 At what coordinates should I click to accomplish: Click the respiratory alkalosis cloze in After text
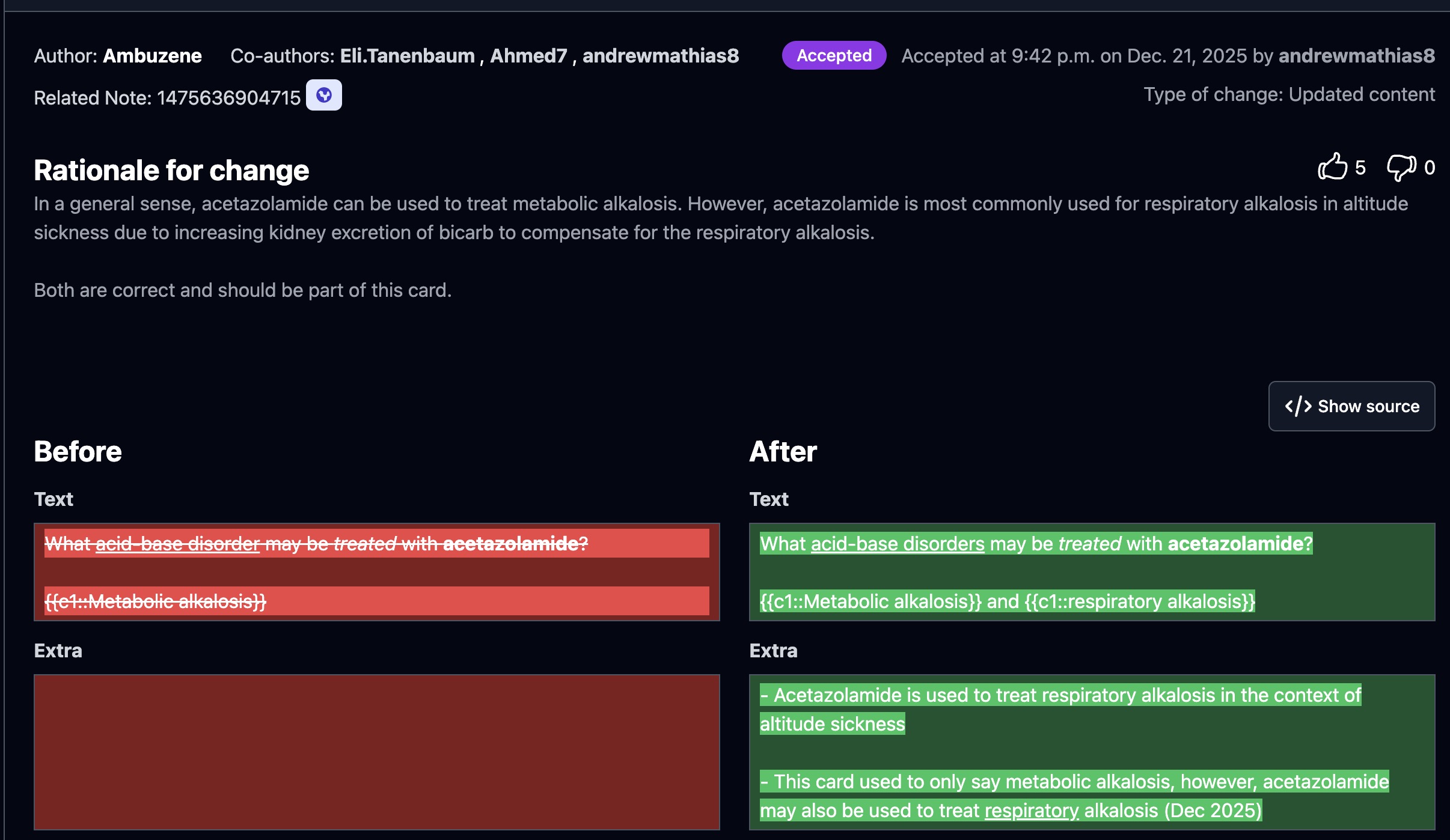(x=1139, y=601)
